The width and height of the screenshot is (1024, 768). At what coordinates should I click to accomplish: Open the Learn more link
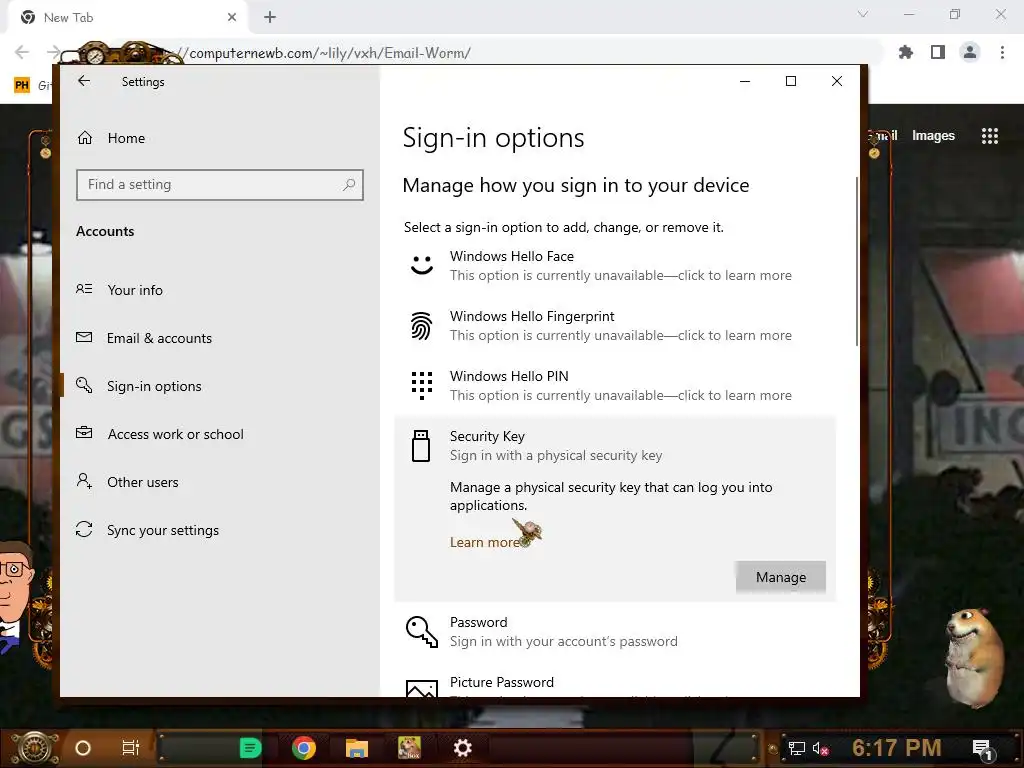[x=485, y=543]
